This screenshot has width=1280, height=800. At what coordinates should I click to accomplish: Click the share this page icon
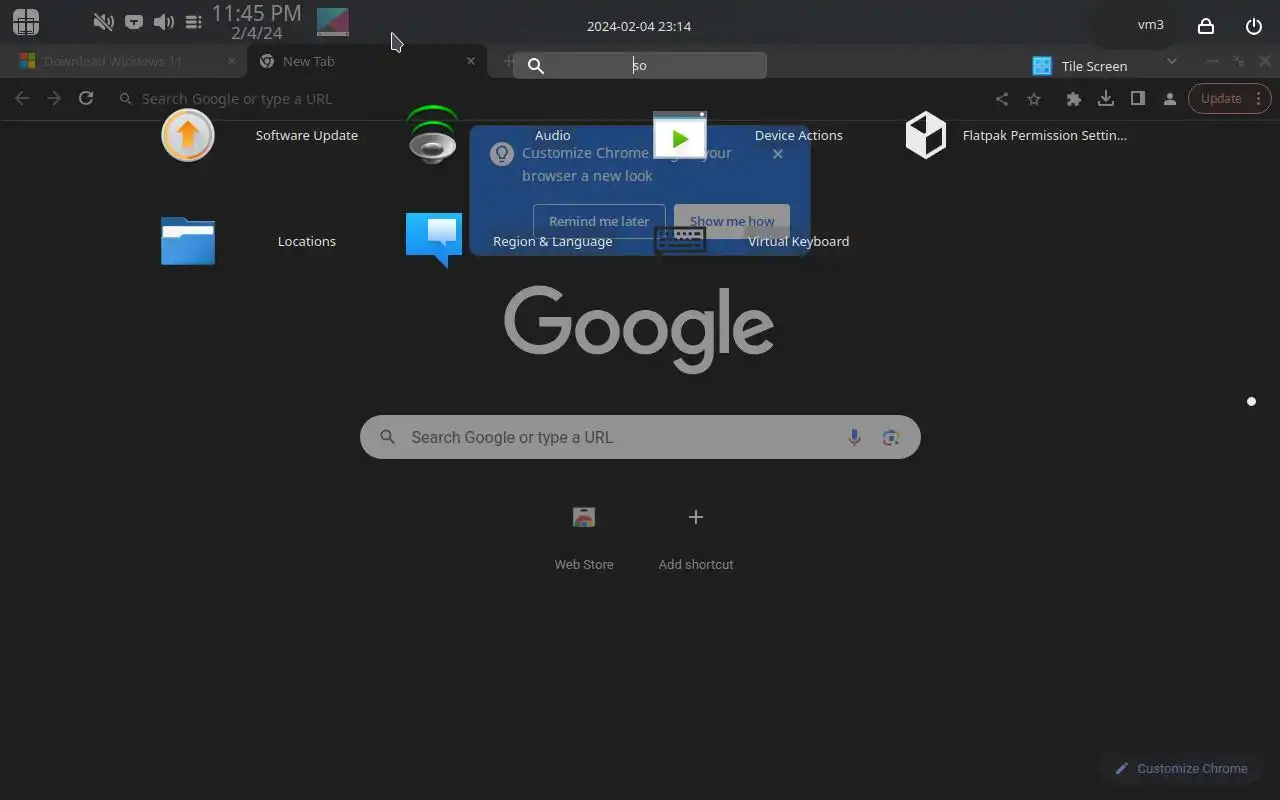[x=1002, y=98]
